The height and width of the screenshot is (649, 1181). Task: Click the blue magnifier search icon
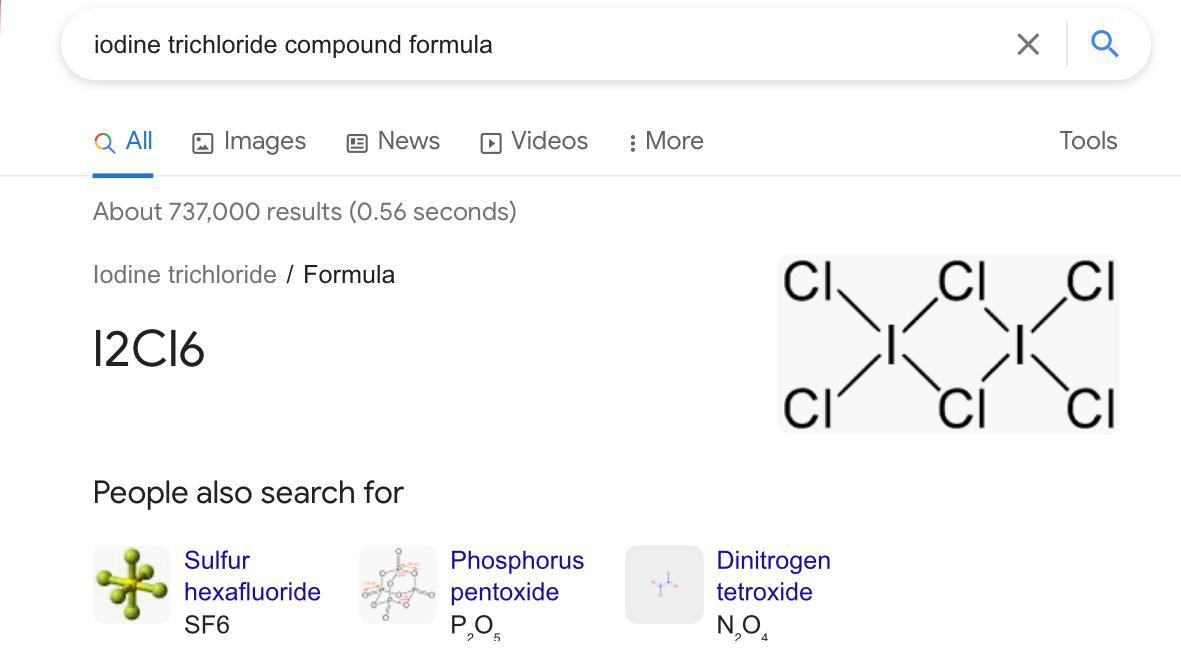1104,44
